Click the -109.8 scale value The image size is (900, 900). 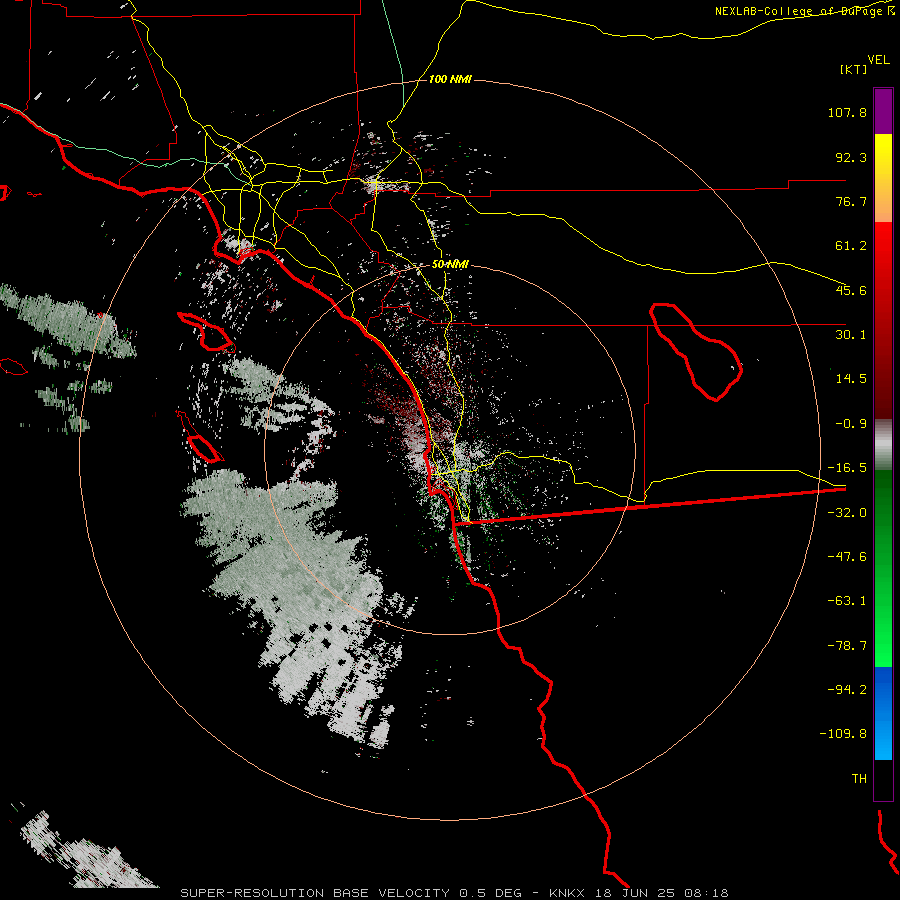point(843,734)
